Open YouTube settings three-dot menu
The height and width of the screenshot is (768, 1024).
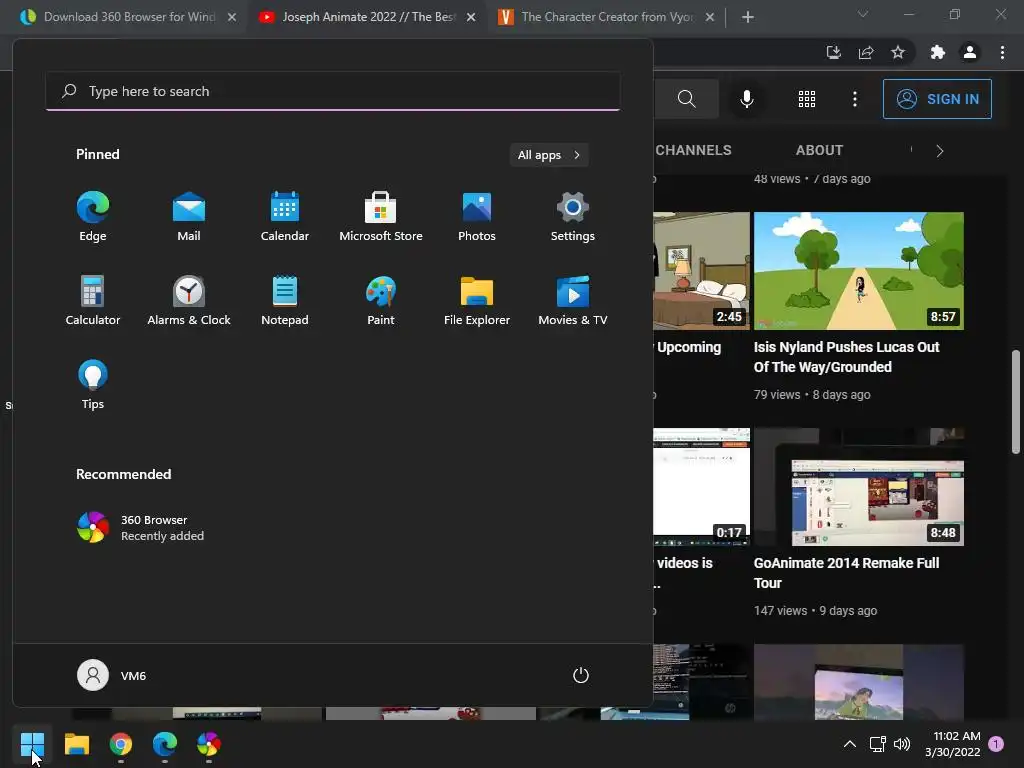855,99
